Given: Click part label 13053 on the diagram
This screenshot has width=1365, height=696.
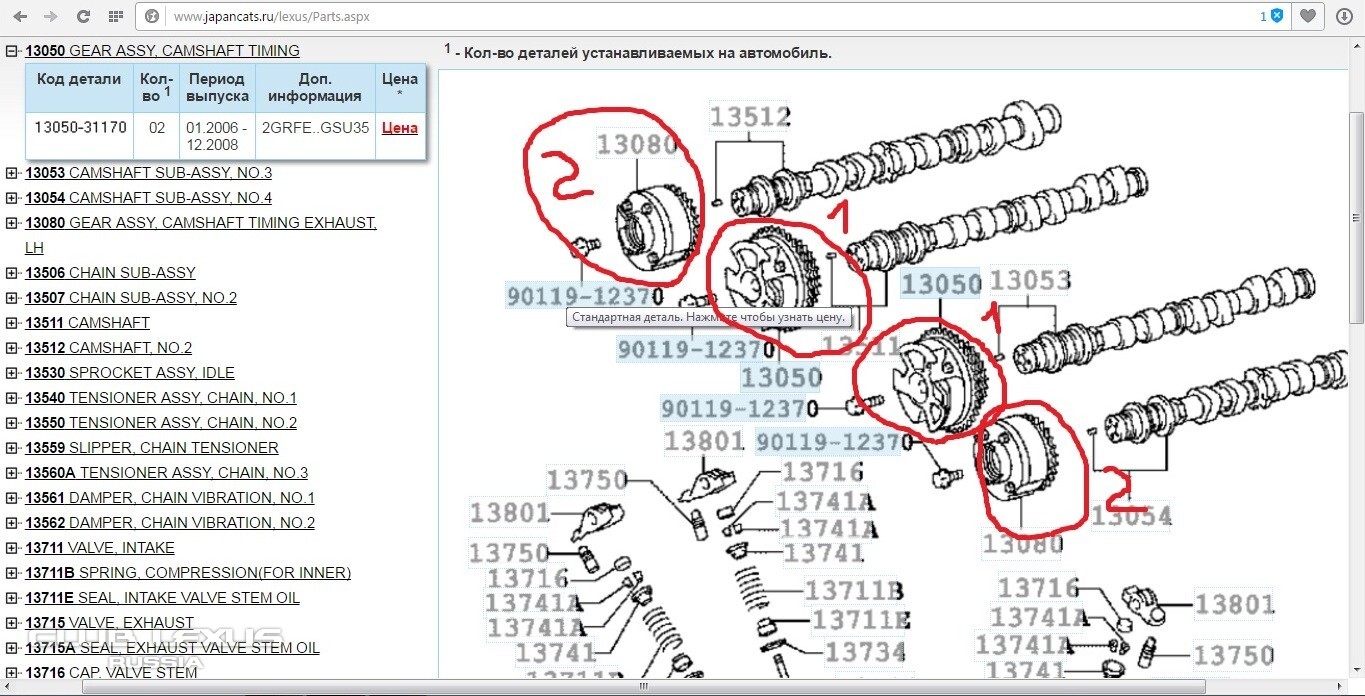Looking at the screenshot, I should 1029,280.
